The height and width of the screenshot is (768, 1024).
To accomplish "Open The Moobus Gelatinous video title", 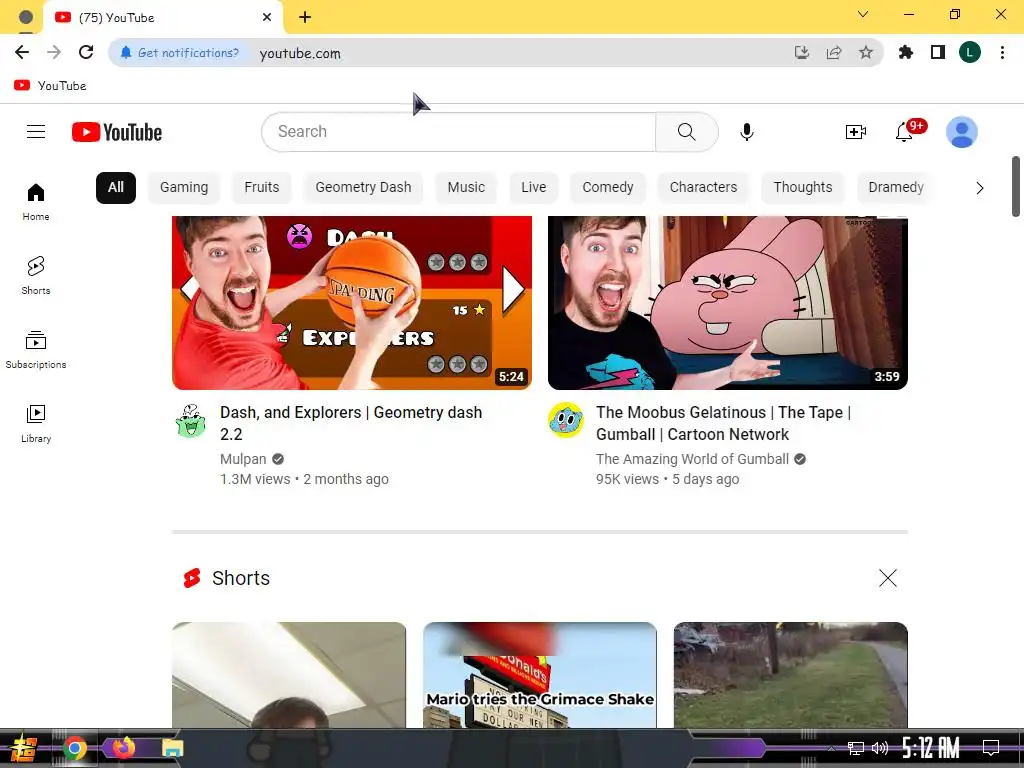I will (724, 423).
